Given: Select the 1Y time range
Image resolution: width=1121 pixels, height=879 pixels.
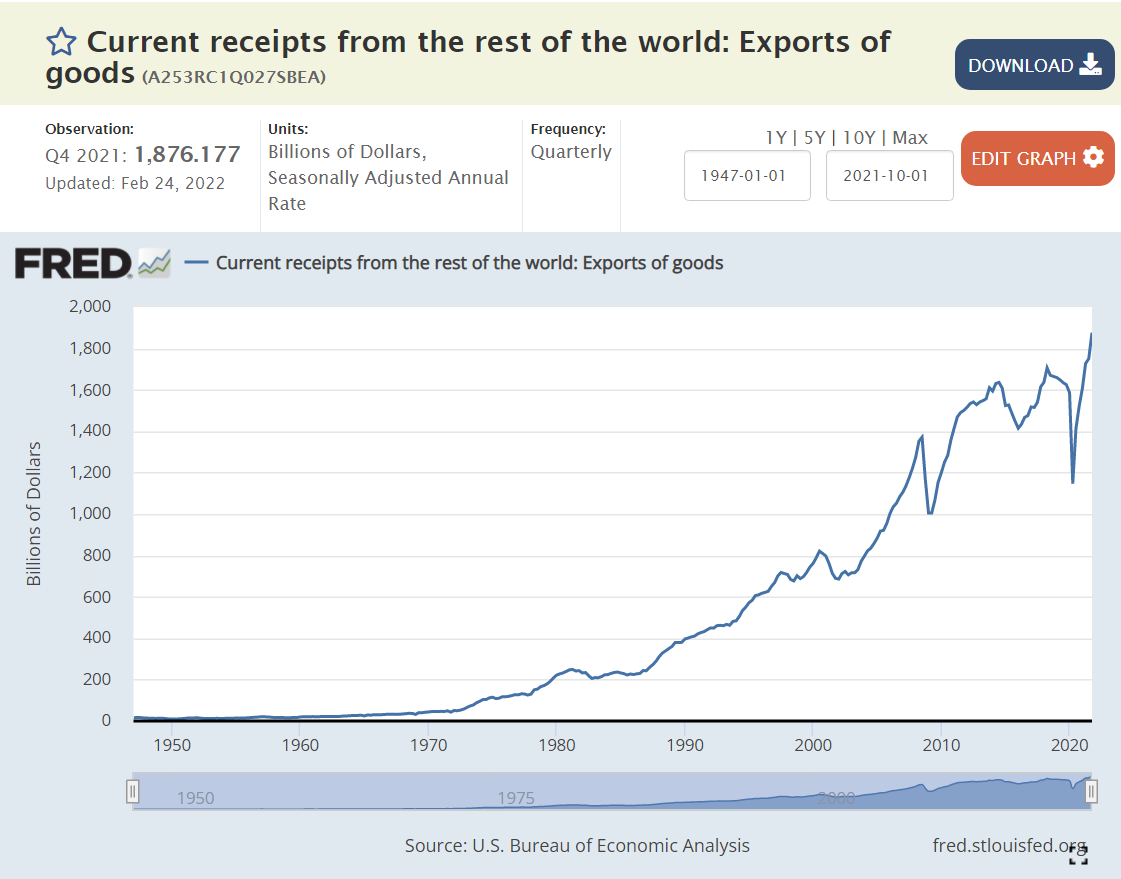Looking at the screenshot, I should (x=776, y=138).
